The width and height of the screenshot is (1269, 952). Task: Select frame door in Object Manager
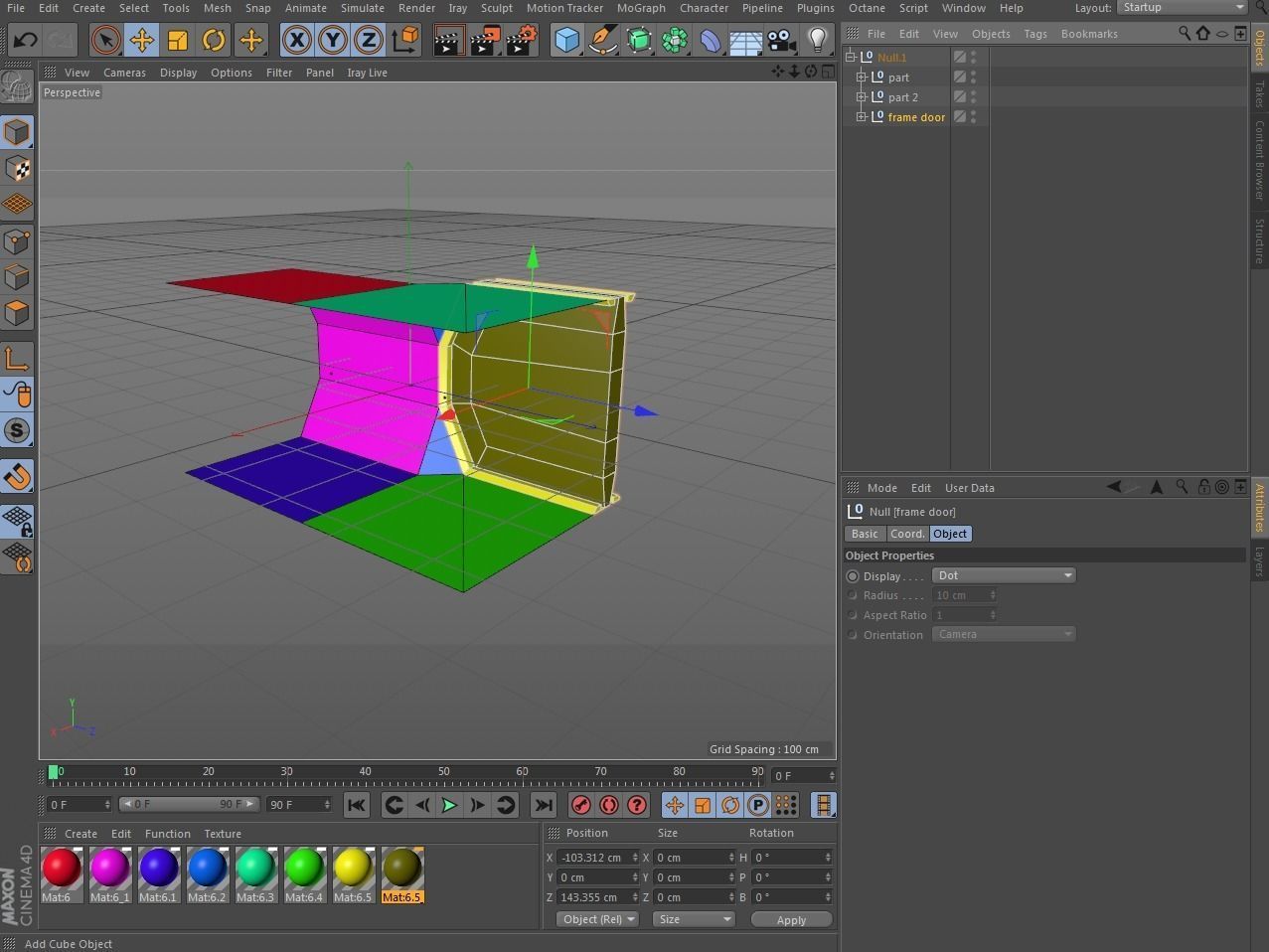click(x=916, y=117)
